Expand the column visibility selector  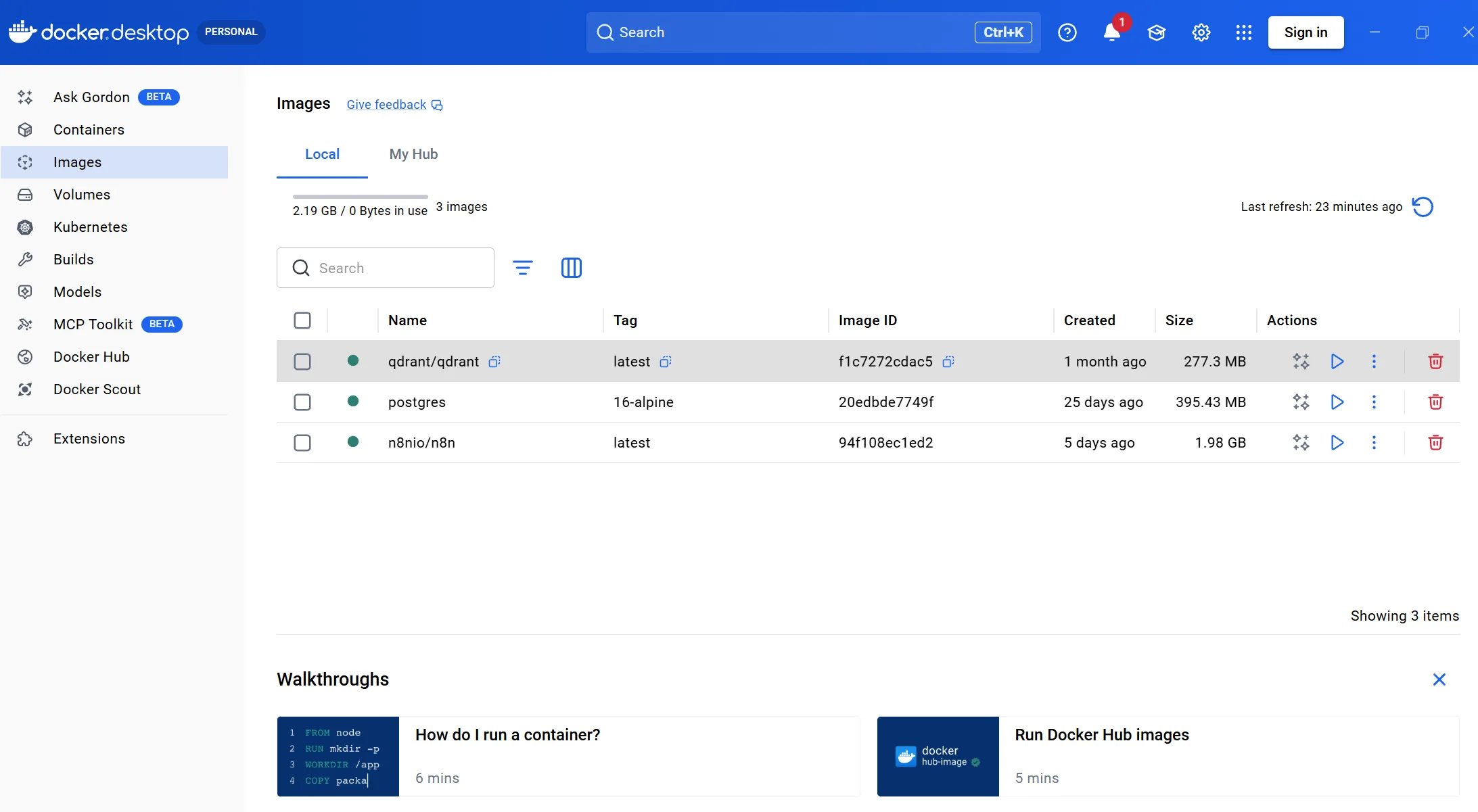[571, 268]
